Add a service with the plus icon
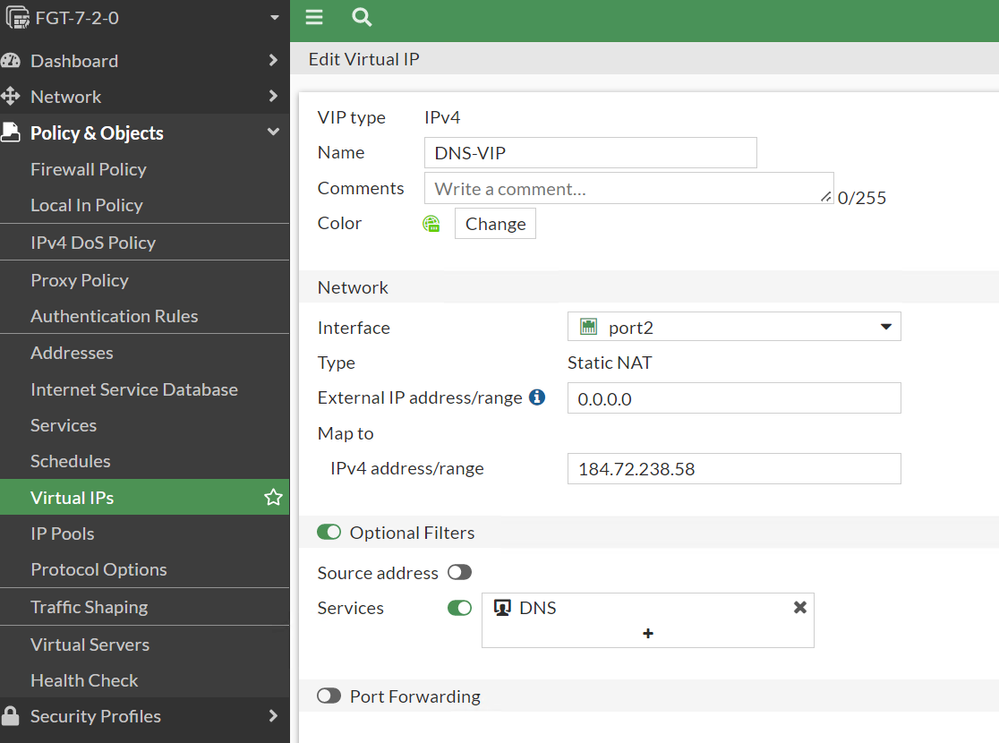The width and height of the screenshot is (999, 743). pos(648,633)
